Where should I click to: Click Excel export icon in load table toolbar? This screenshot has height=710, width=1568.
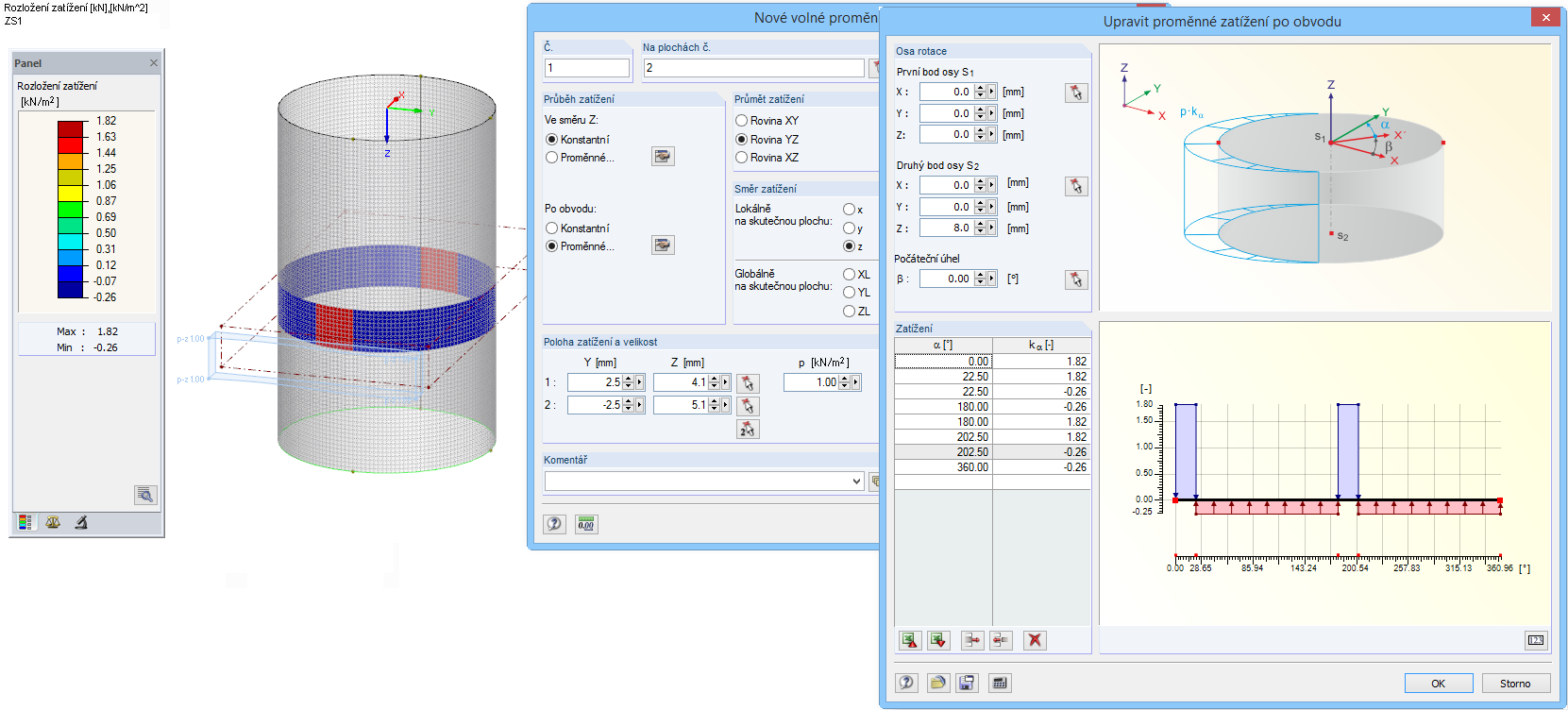pyautogui.click(x=938, y=640)
